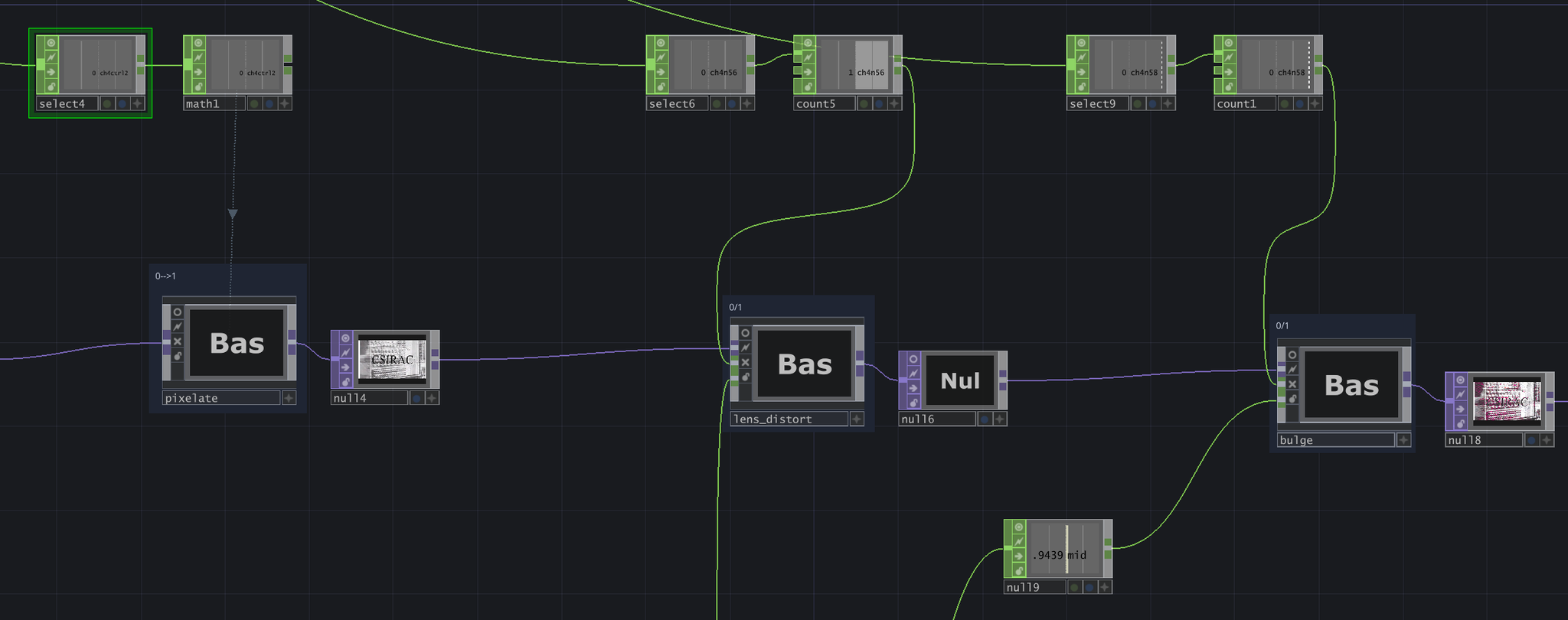Click the select6 node name field
This screenshot has height=620, width=1568.
click(677, 104)
